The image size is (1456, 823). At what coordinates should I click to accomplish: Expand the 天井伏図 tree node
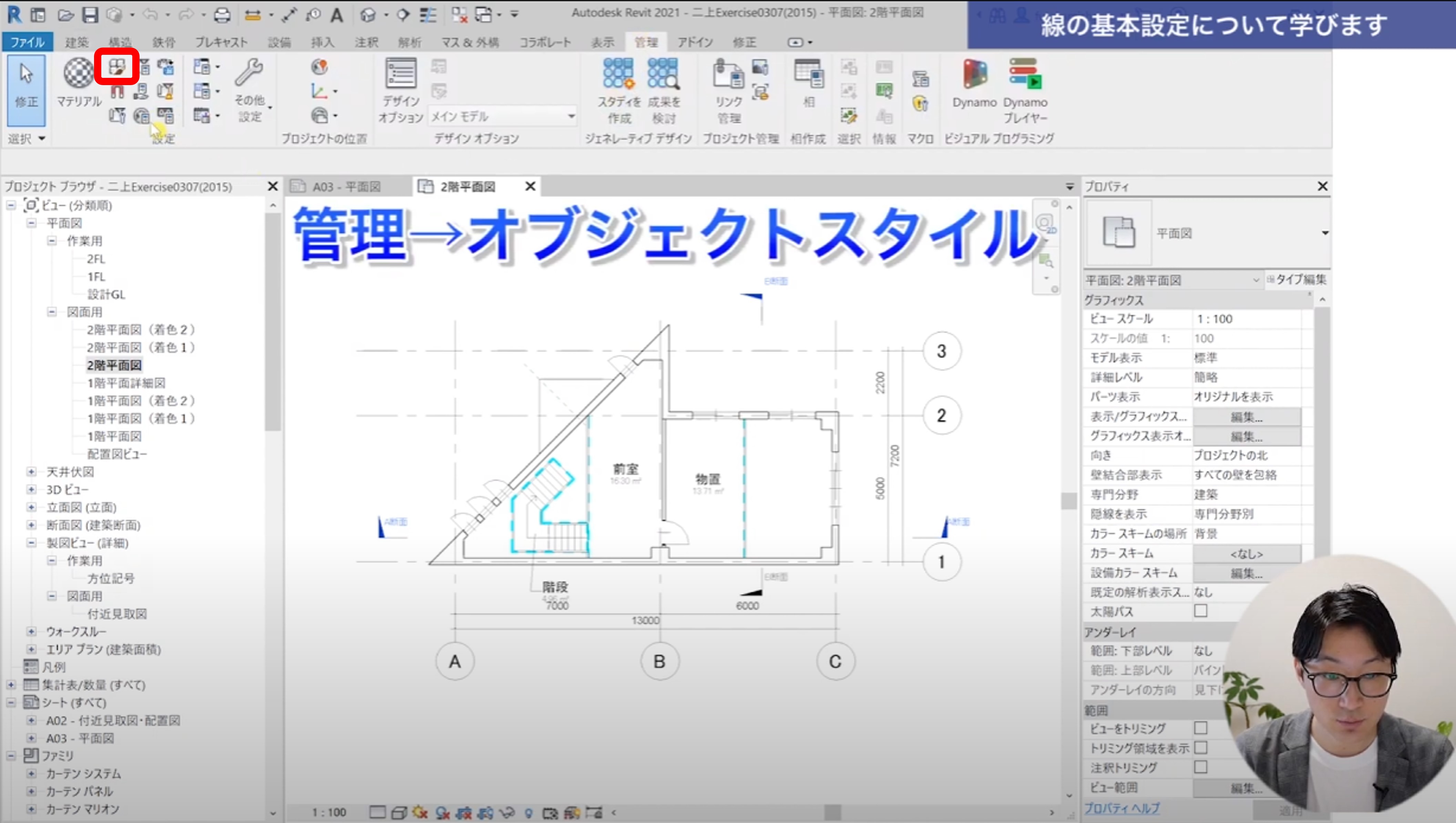coord(32,471)
